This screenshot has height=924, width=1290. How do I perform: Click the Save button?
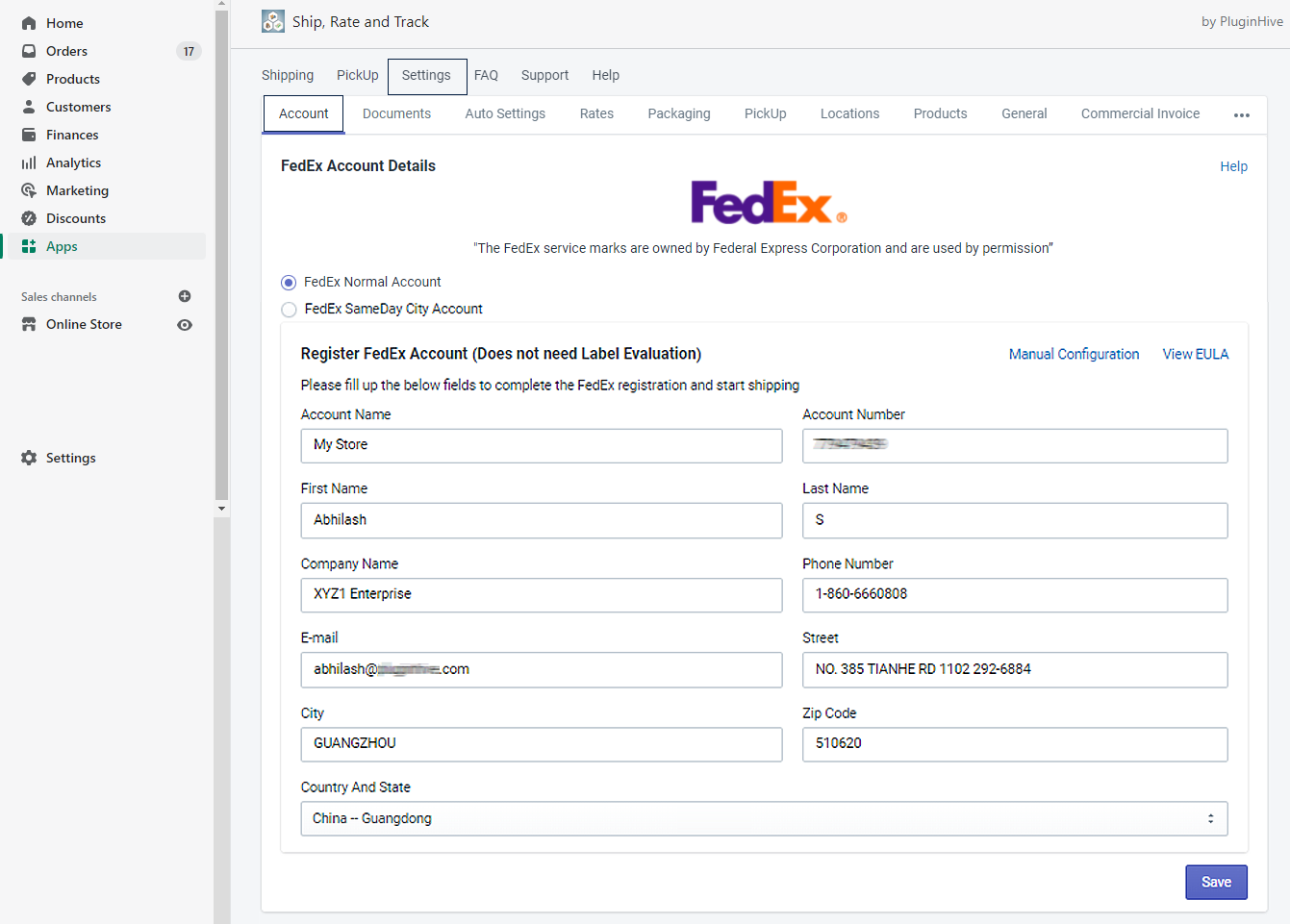click(1216, 882)
